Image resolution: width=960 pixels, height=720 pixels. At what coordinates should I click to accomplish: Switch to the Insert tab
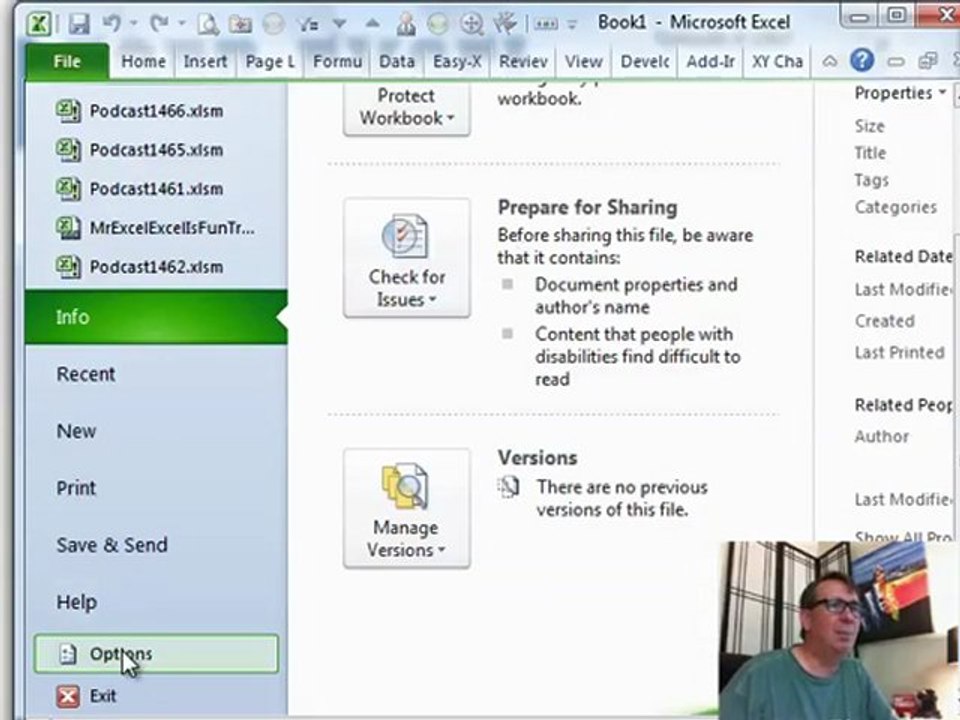pos(205,61)
